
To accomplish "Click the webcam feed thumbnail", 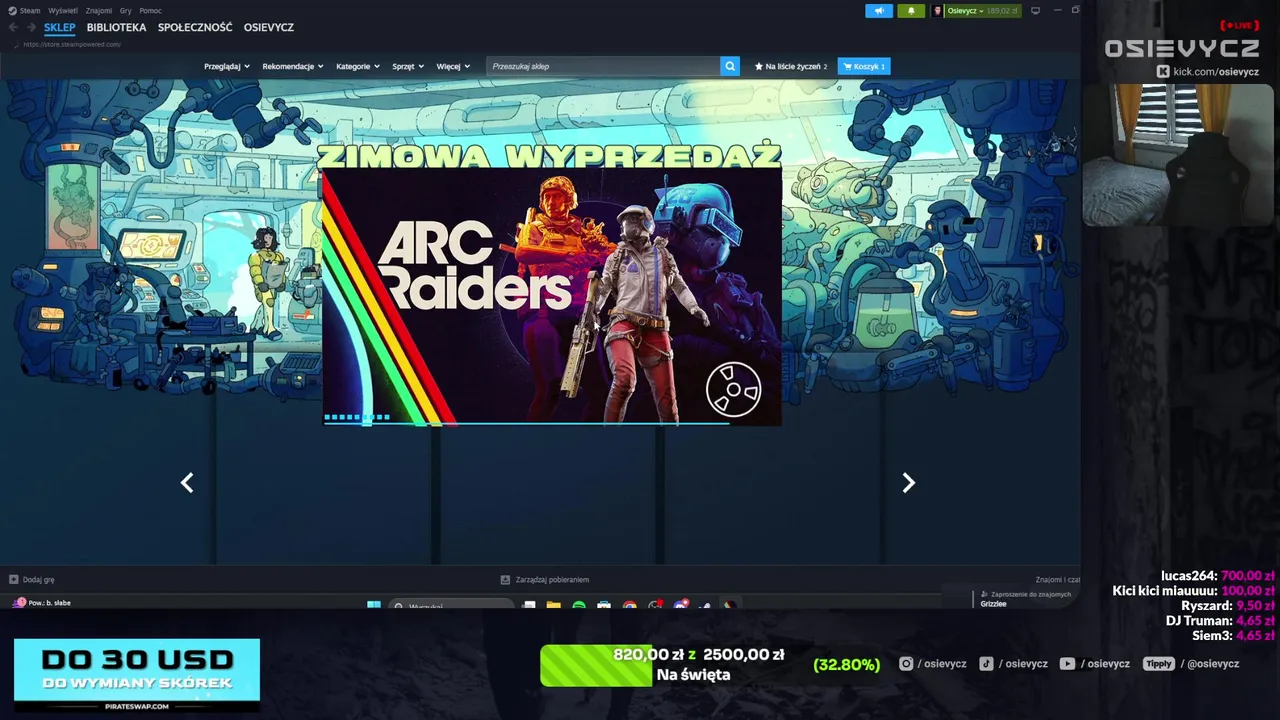I will [x=1177, y=155].
